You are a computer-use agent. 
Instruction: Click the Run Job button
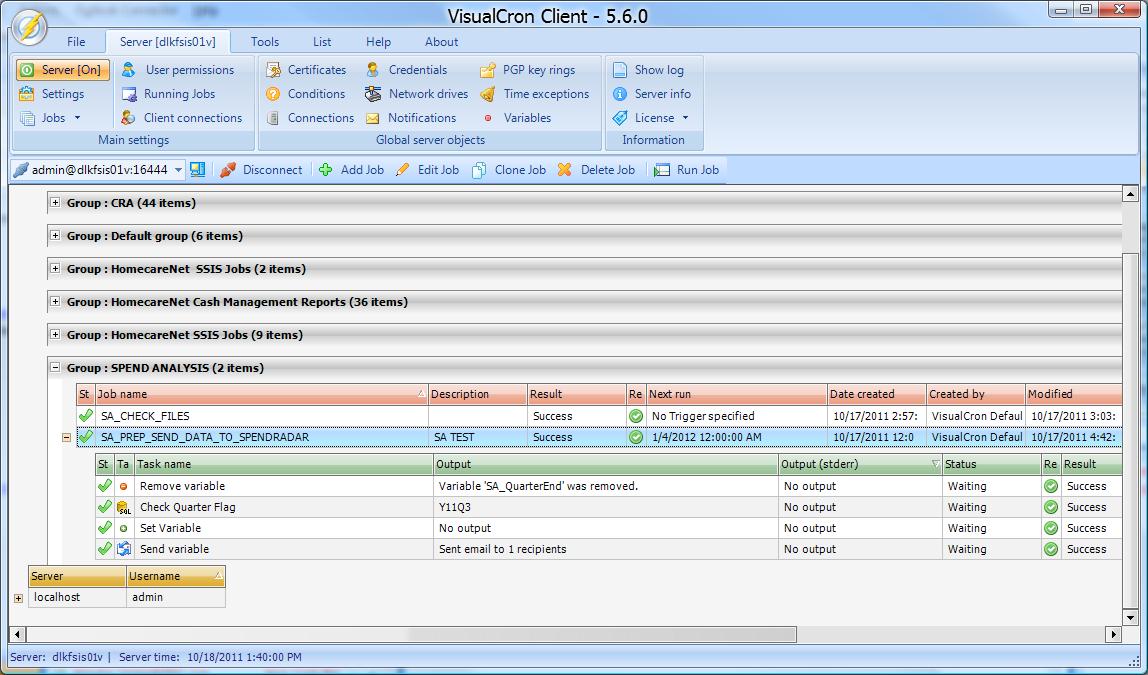tap(687, 170)
